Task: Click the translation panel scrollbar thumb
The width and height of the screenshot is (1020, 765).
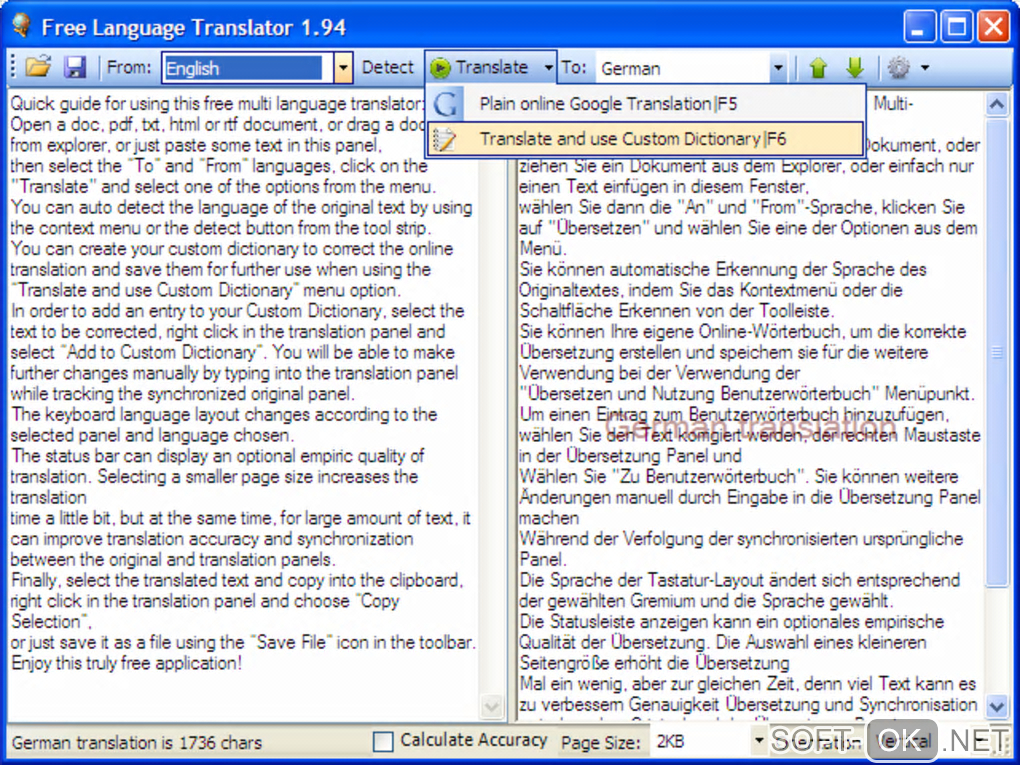Action: pyautogui.click(x=997, y=352)
